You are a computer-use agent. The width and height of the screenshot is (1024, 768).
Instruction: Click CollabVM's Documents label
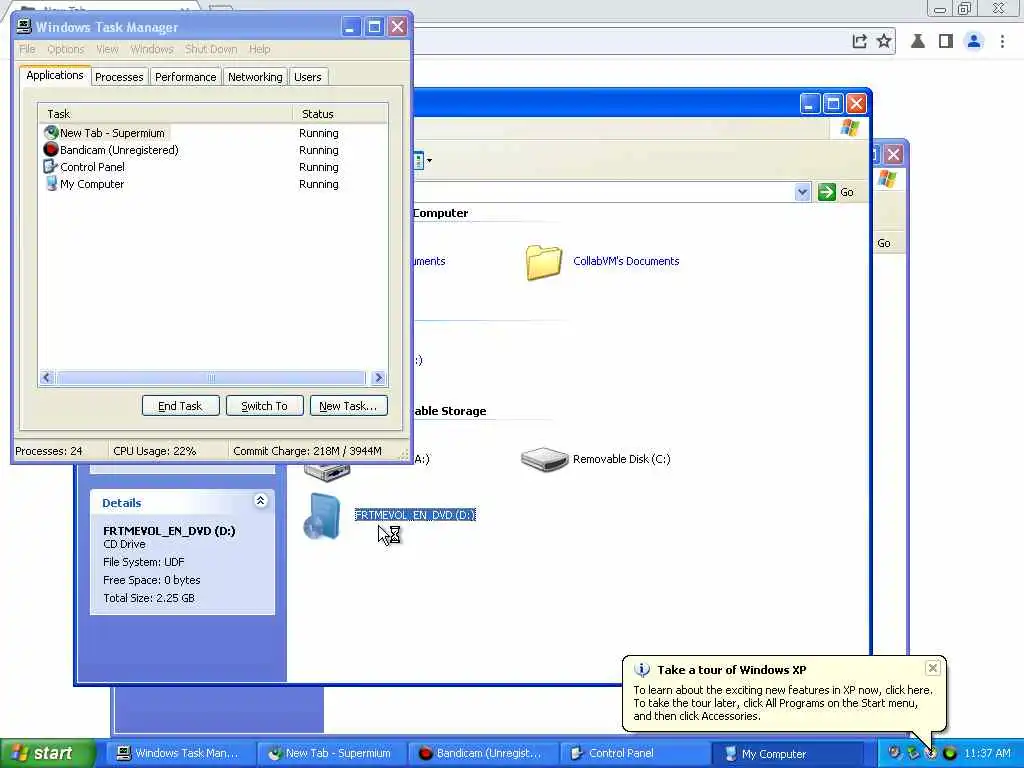coord(626,261)
